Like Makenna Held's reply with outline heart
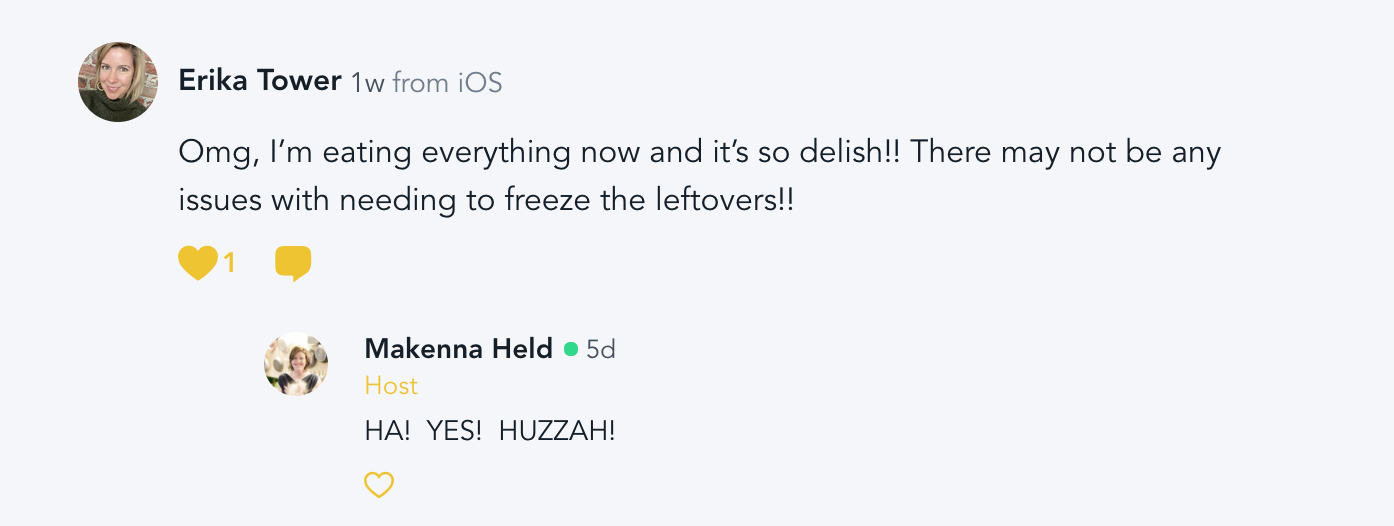This screenshot has height=526, width=1394. [379, 486]
